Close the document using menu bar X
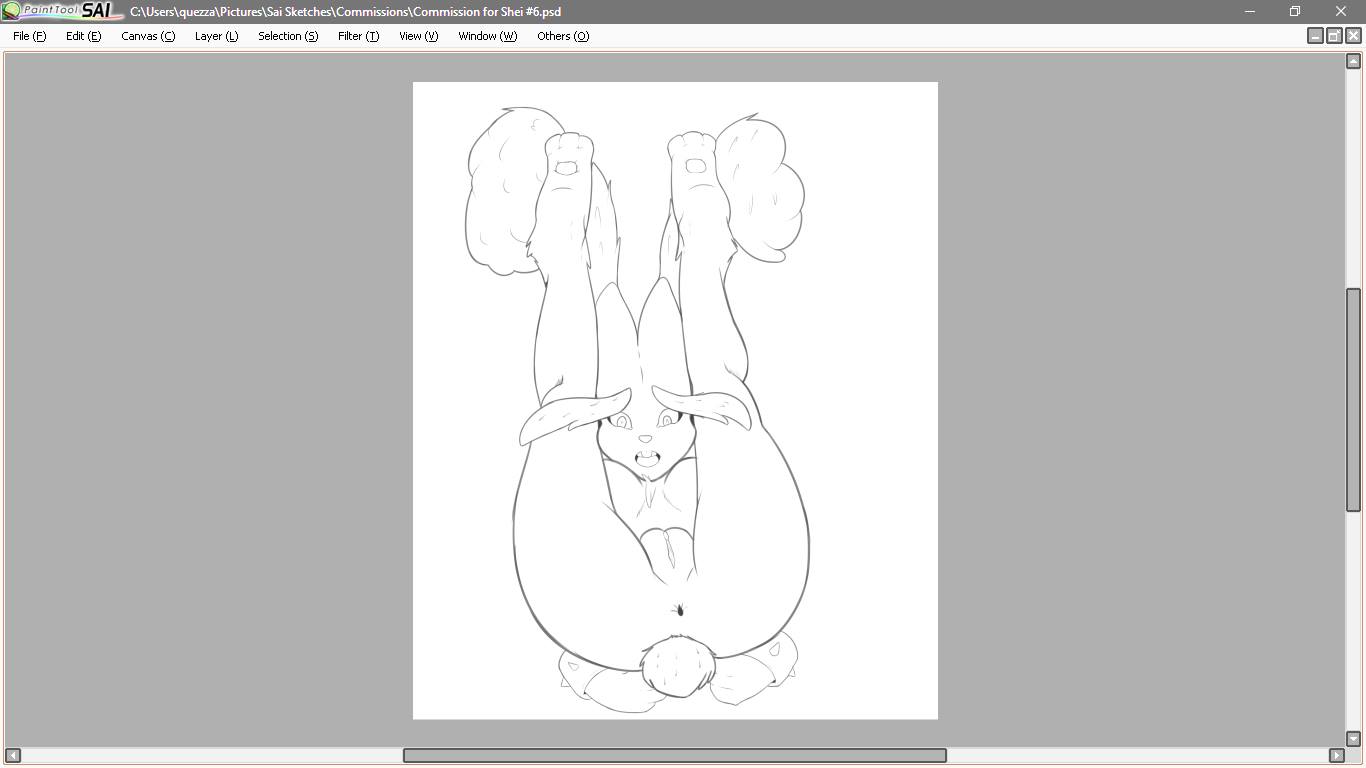 click(1353, 36)
